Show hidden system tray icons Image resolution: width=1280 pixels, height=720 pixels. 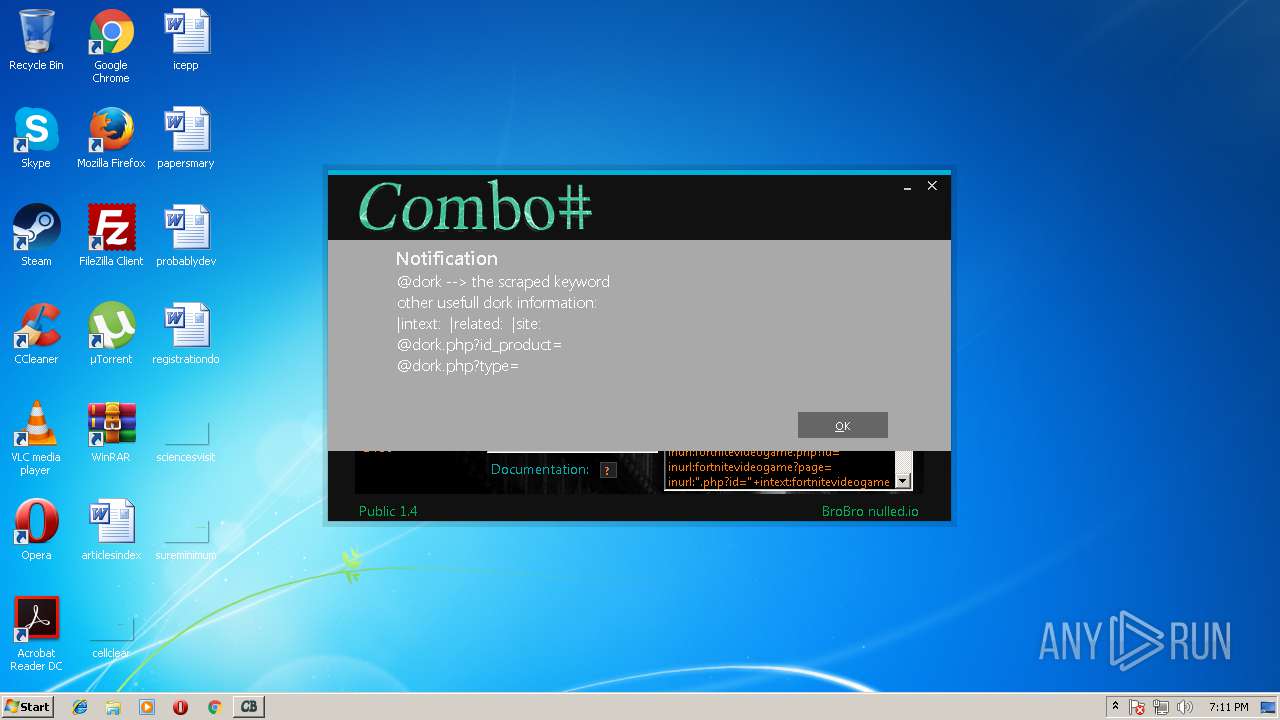coord(1115,707)
